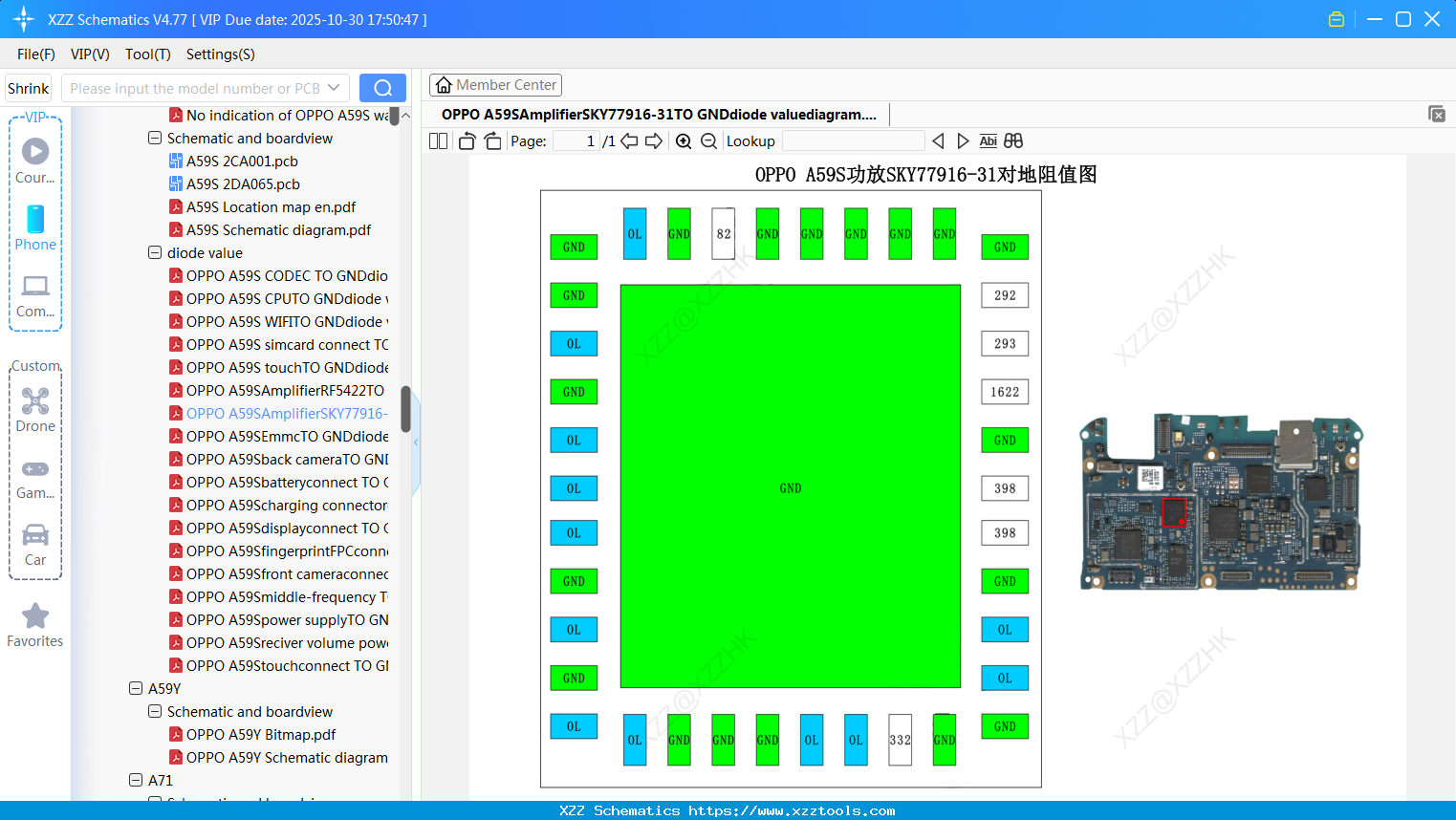Go to the next page arrow
Viewport: 1456px width, 820px height.
pyautogui.click(x=656, y=140)
